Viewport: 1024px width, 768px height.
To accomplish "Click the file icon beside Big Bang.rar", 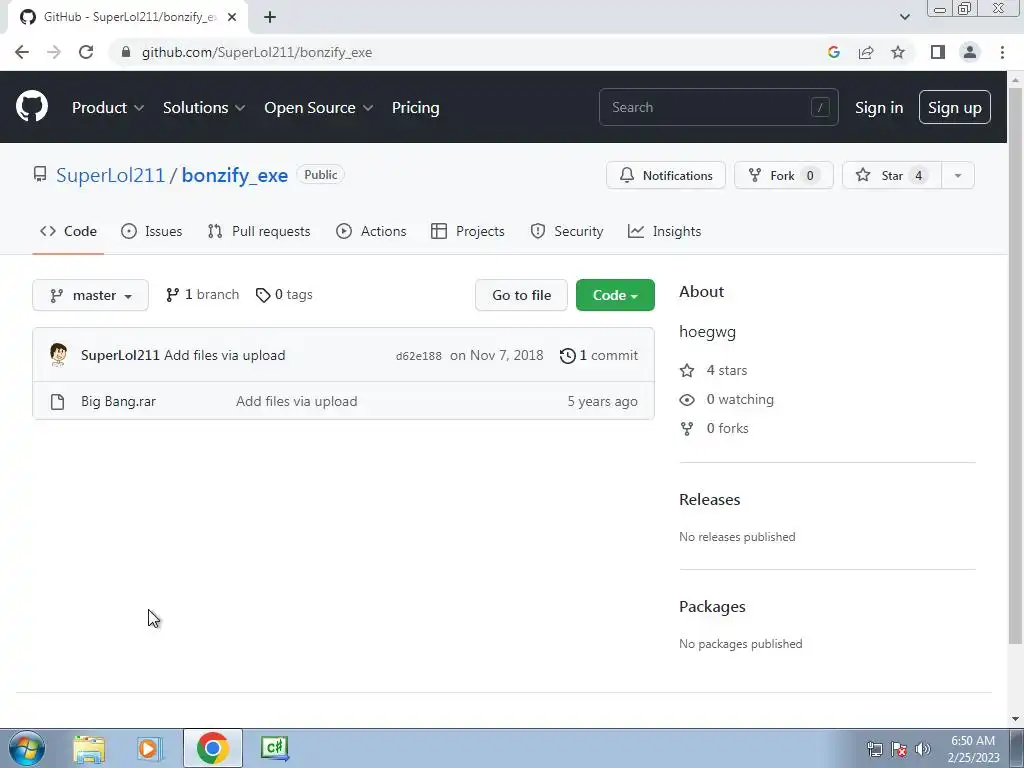I will tap(57, 402).
